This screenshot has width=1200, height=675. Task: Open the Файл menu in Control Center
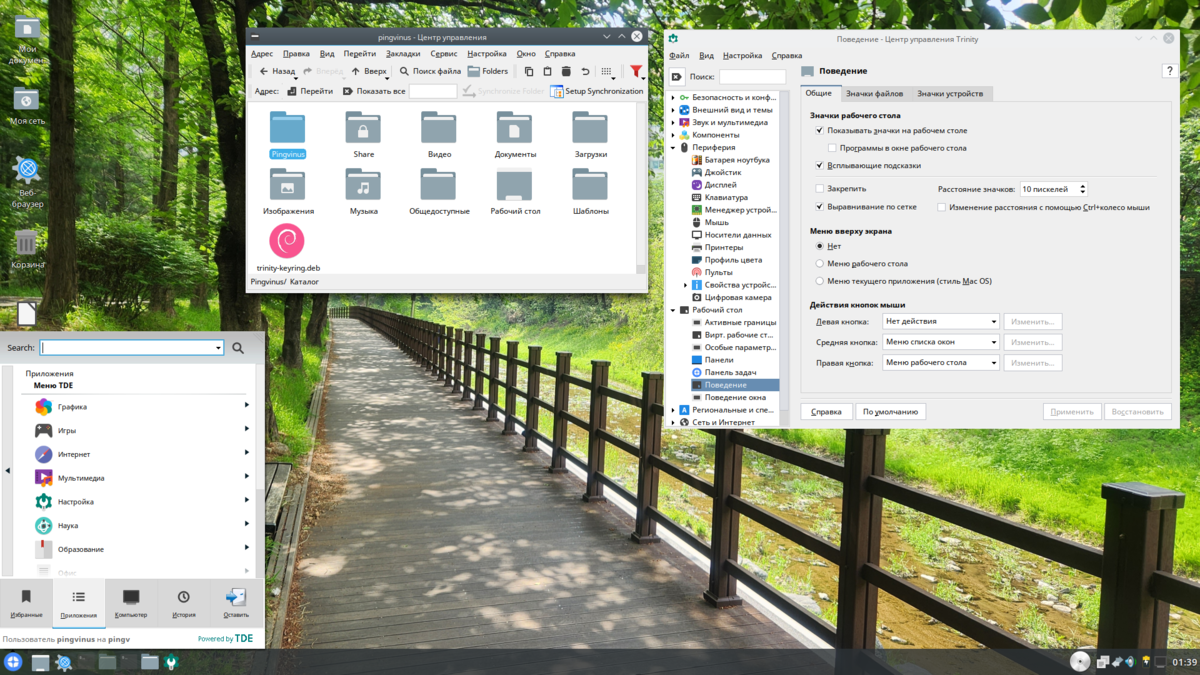(679, 56)
